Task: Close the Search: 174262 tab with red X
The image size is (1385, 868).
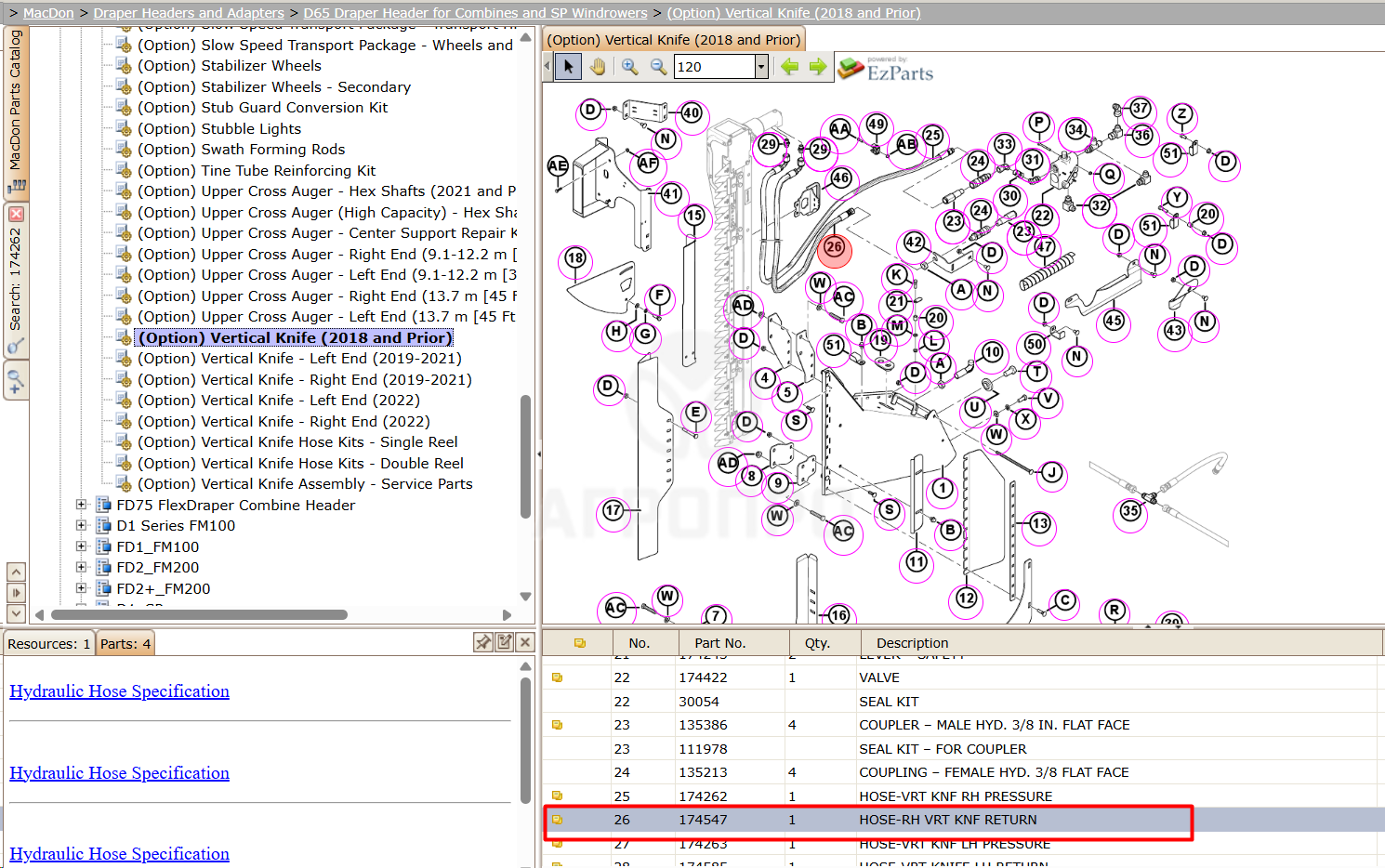Action: 16,214
